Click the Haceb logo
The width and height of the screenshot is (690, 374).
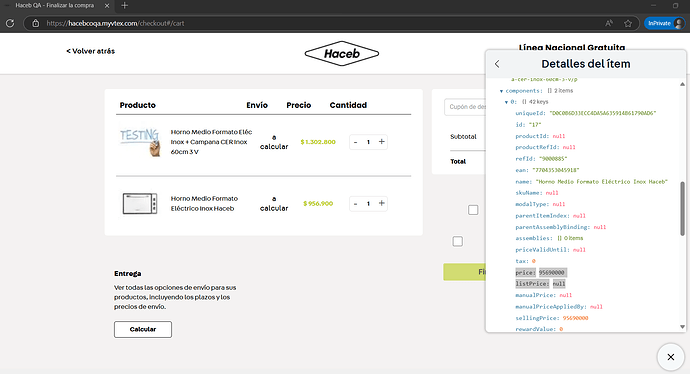[342, 54]
